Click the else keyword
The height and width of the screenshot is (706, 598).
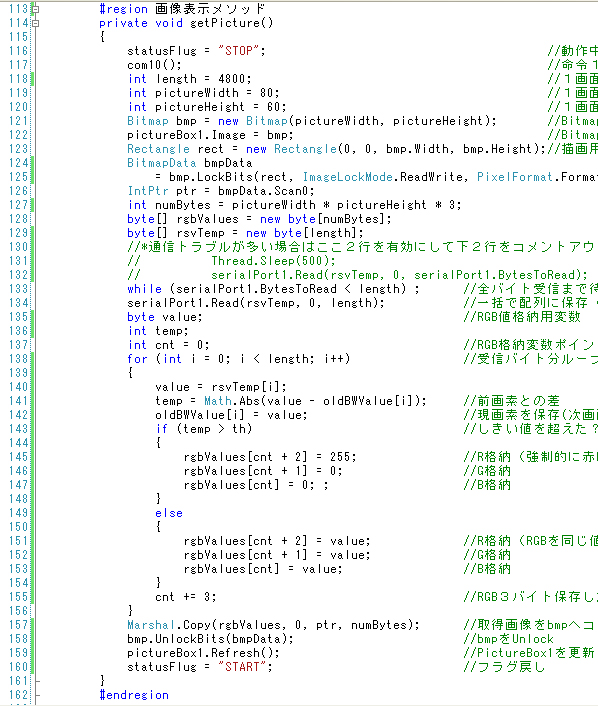[169, 513]
